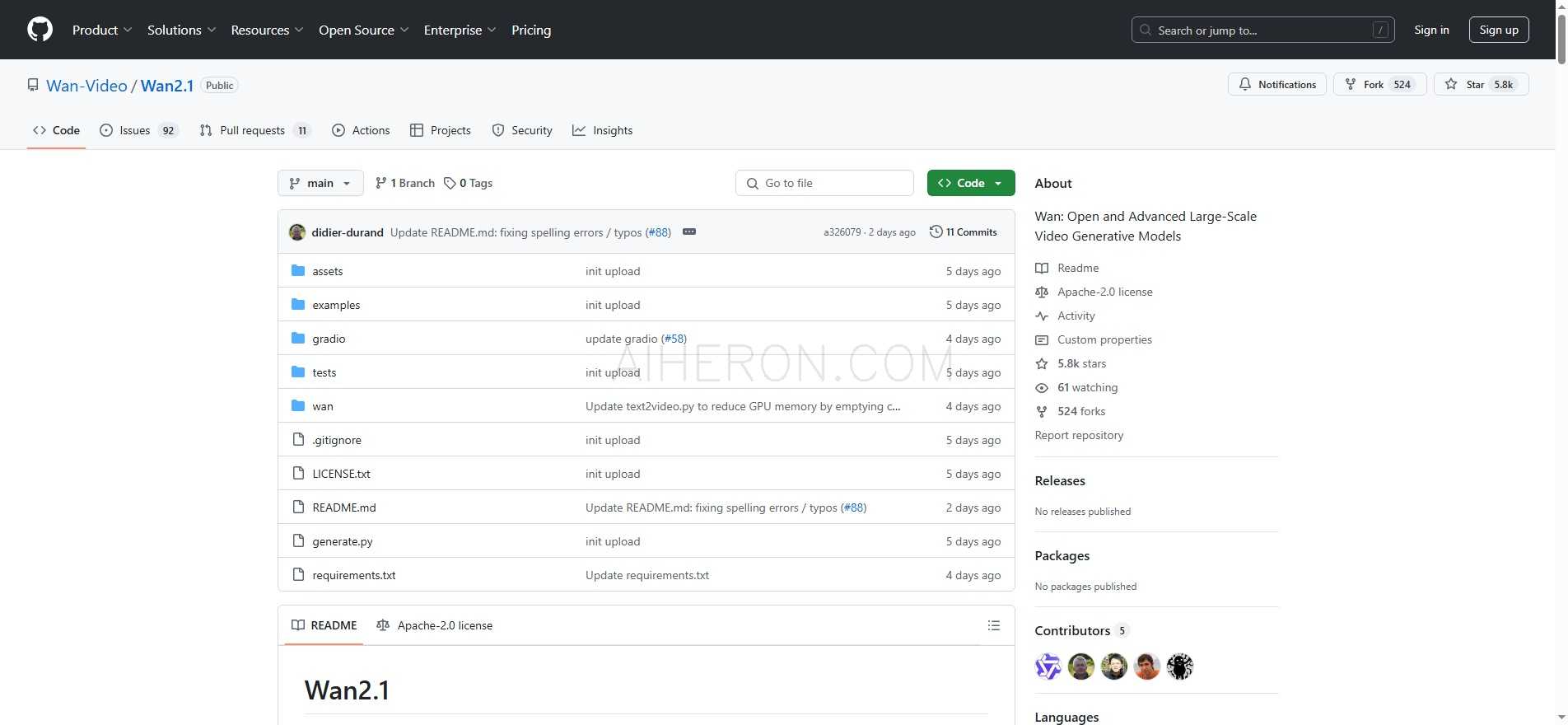Expand the Open Source menu
The height and width of the screenshot is (725, 1568).
[x=363, y=30]
